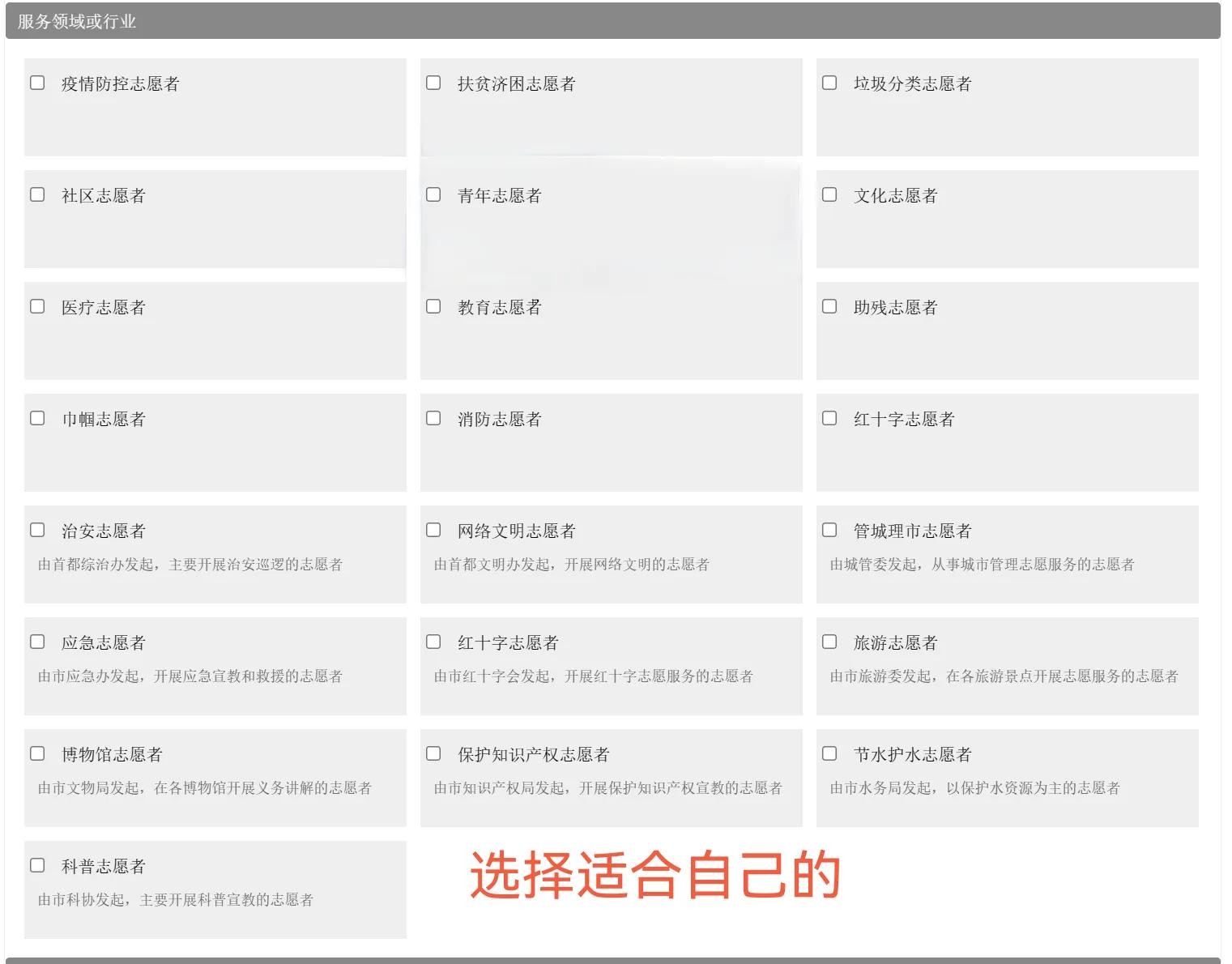This screenshot has width=1232, height=964.
Task: Tick the 医疗志愿者 checkbox
Action: point(37,306)
